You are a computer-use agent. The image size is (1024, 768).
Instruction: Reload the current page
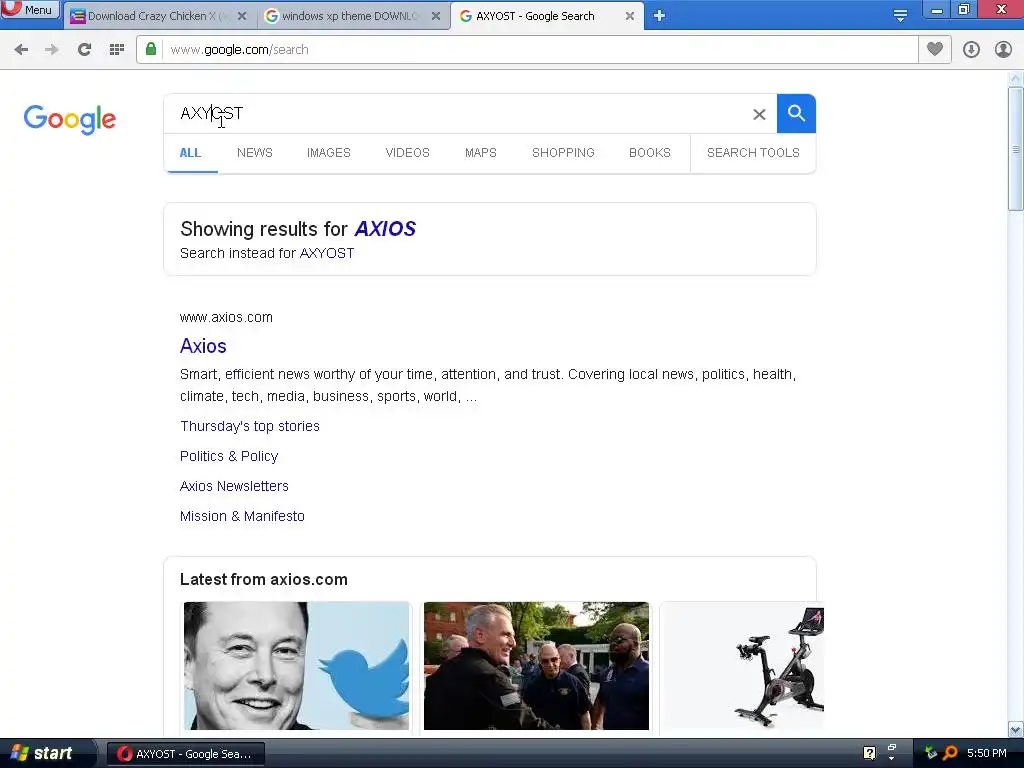(x=84, y=50)
